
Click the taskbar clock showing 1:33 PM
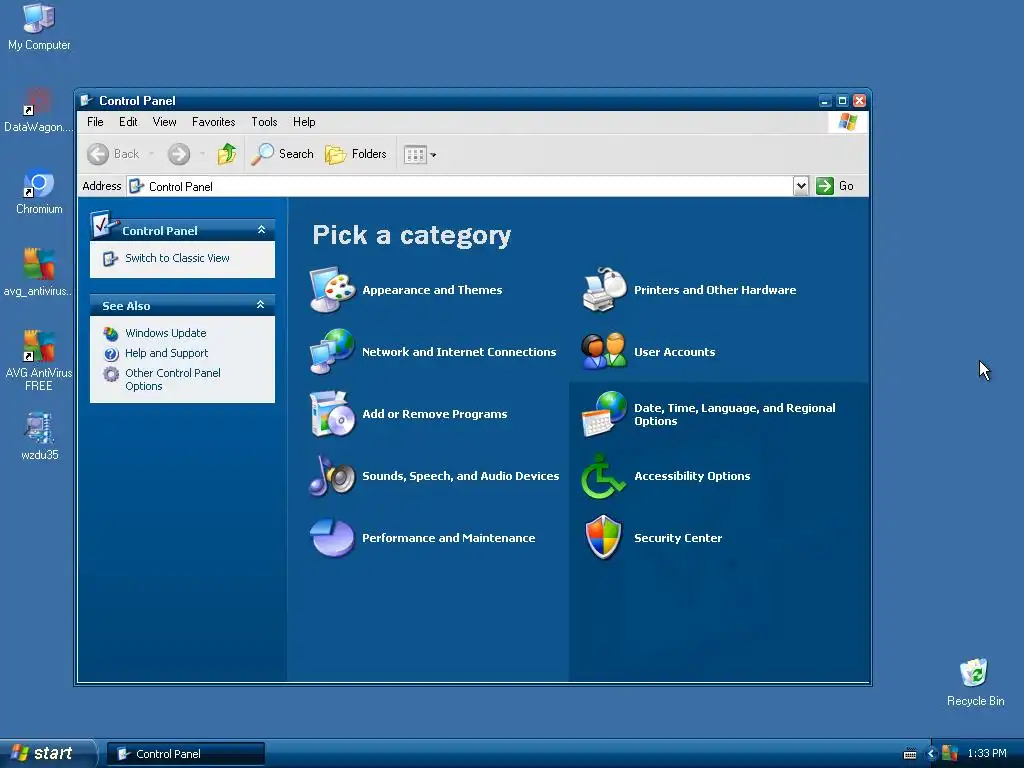tap(987, 754)
